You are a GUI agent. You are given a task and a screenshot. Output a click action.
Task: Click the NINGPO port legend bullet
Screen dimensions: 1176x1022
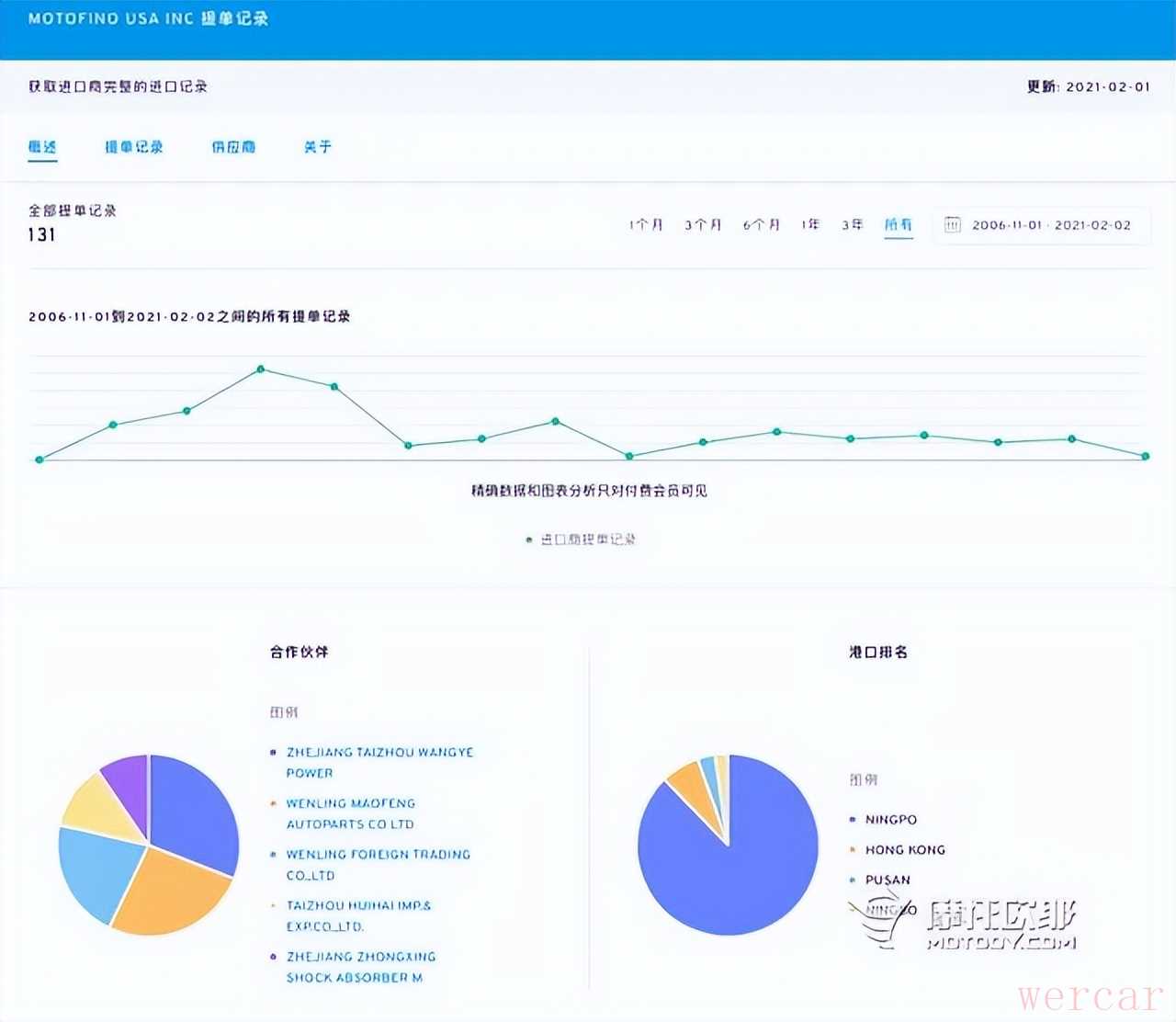pyautogui.click(x=853, y=820)
